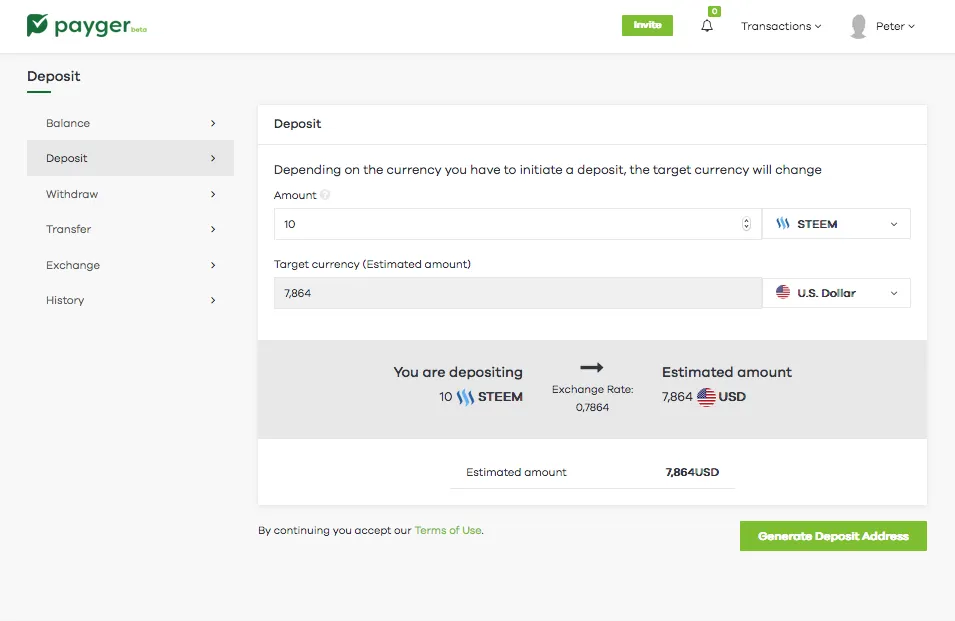This screenshot has height=621, width=955.
Task: Open the Peter account menu
Action: point(895,26)
